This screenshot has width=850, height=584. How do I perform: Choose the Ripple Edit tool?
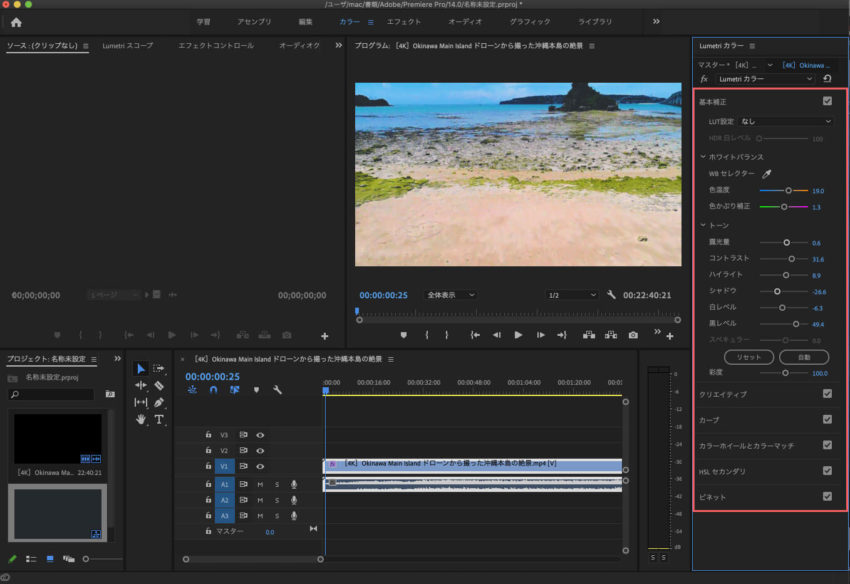pyautogui.click(x=140, y=386)
